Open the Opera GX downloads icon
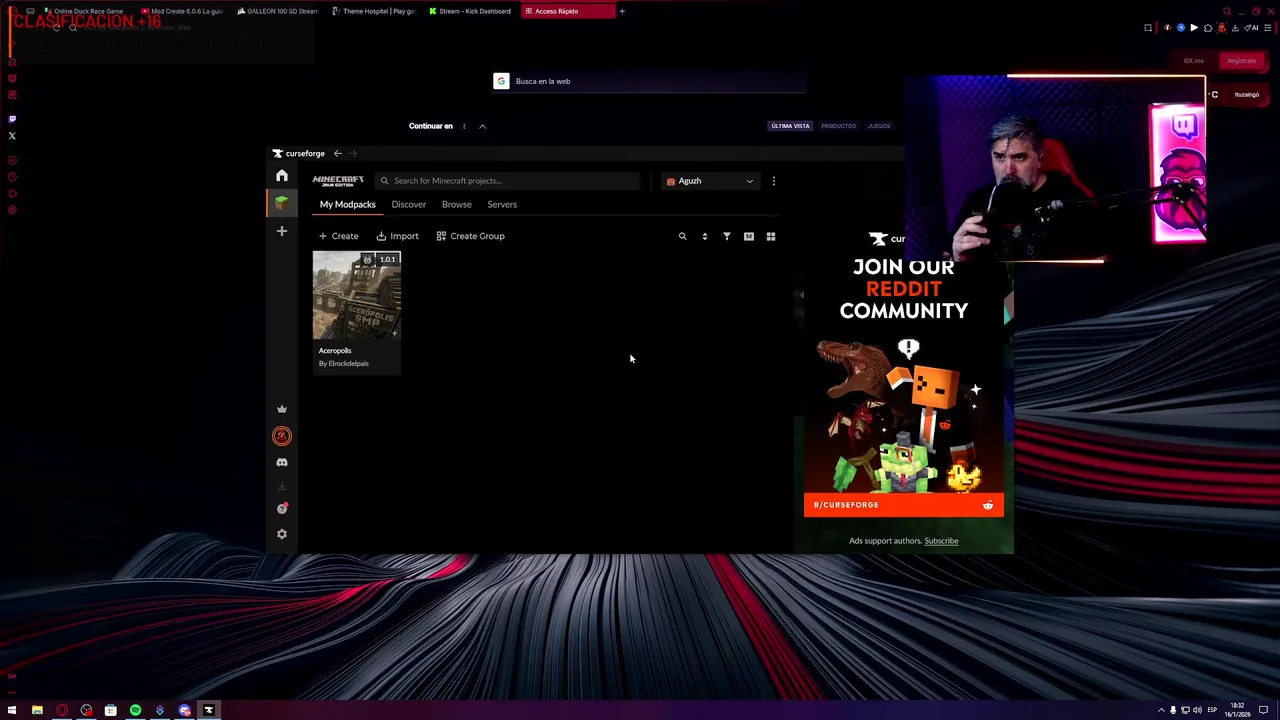 (1235, 28)
